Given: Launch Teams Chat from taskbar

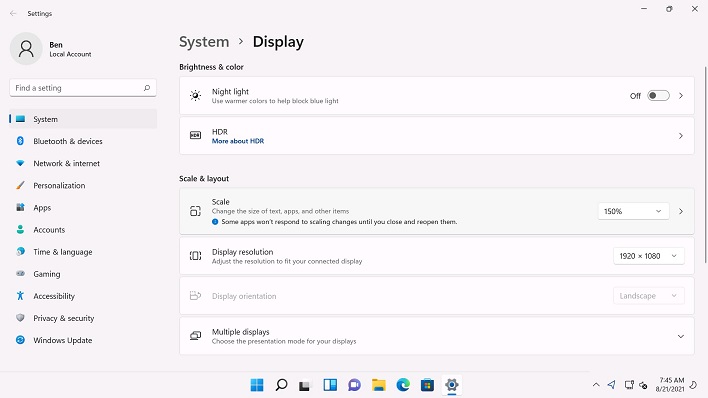Looking at the screenshot, I should point(354,385).
